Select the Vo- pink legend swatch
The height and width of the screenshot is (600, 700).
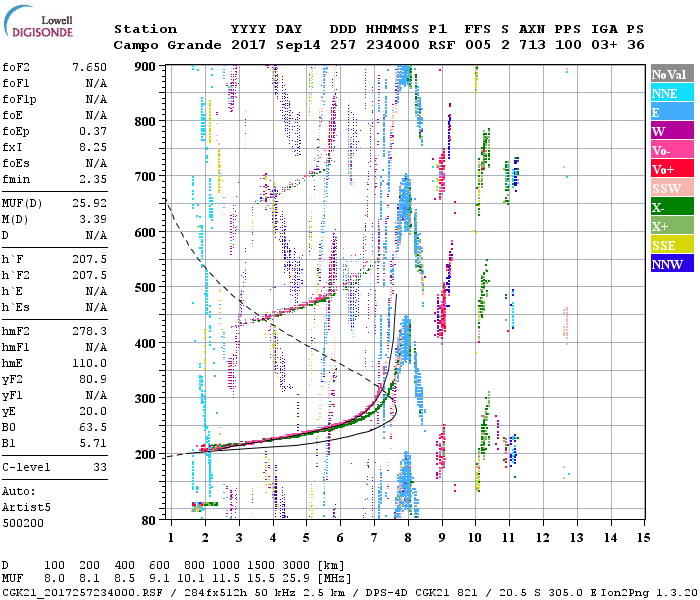click(x=668, y=150)
